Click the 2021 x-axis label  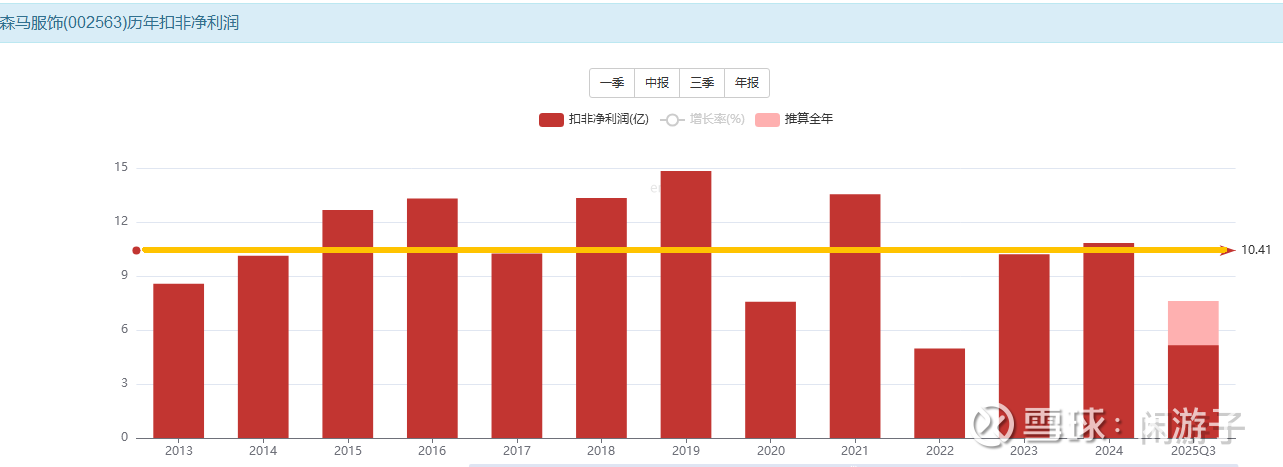855,451
